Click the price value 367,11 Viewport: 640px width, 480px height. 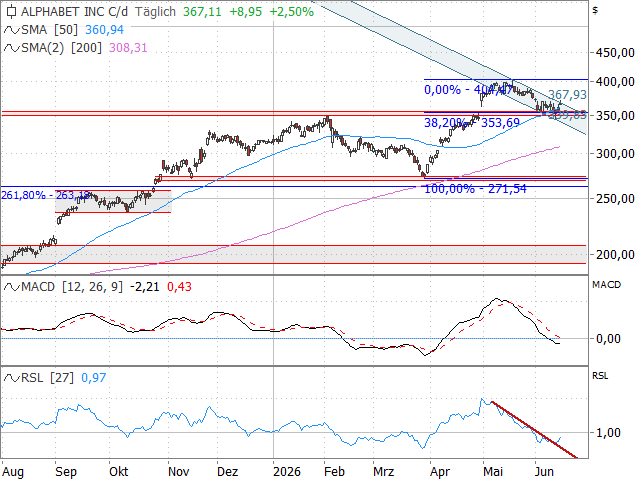202,11
